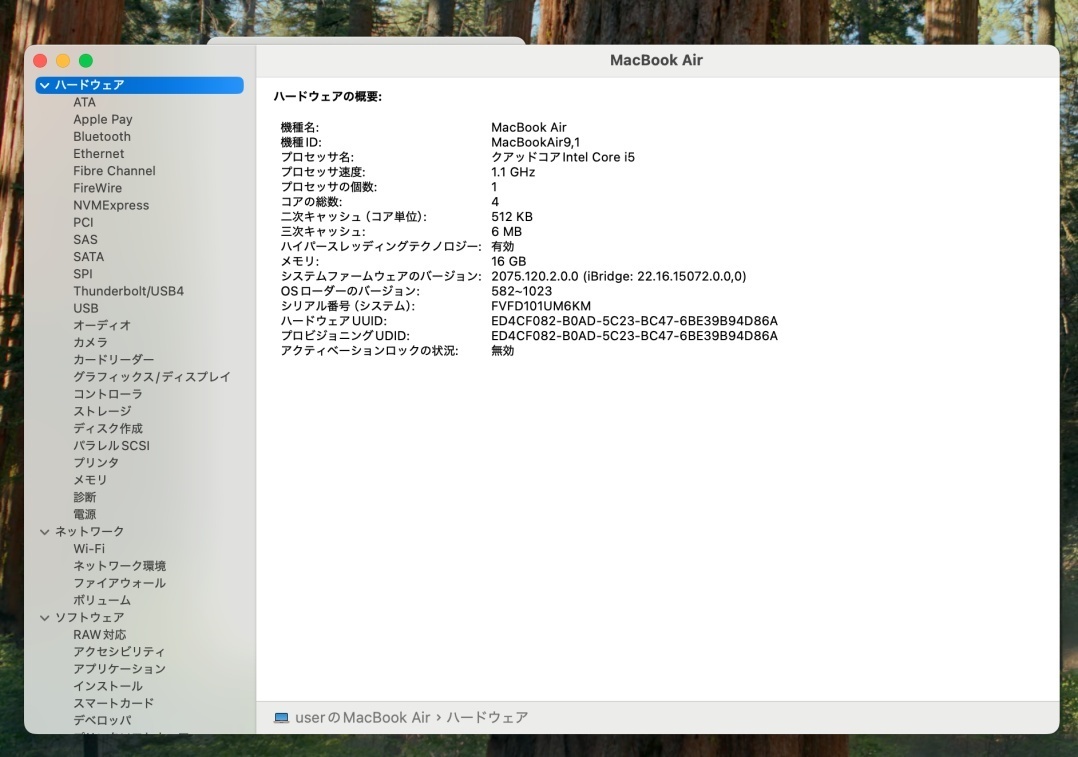The image size is (1078, 757).
Task: Click the プロビジョニングUDID value
Action: 634,336
